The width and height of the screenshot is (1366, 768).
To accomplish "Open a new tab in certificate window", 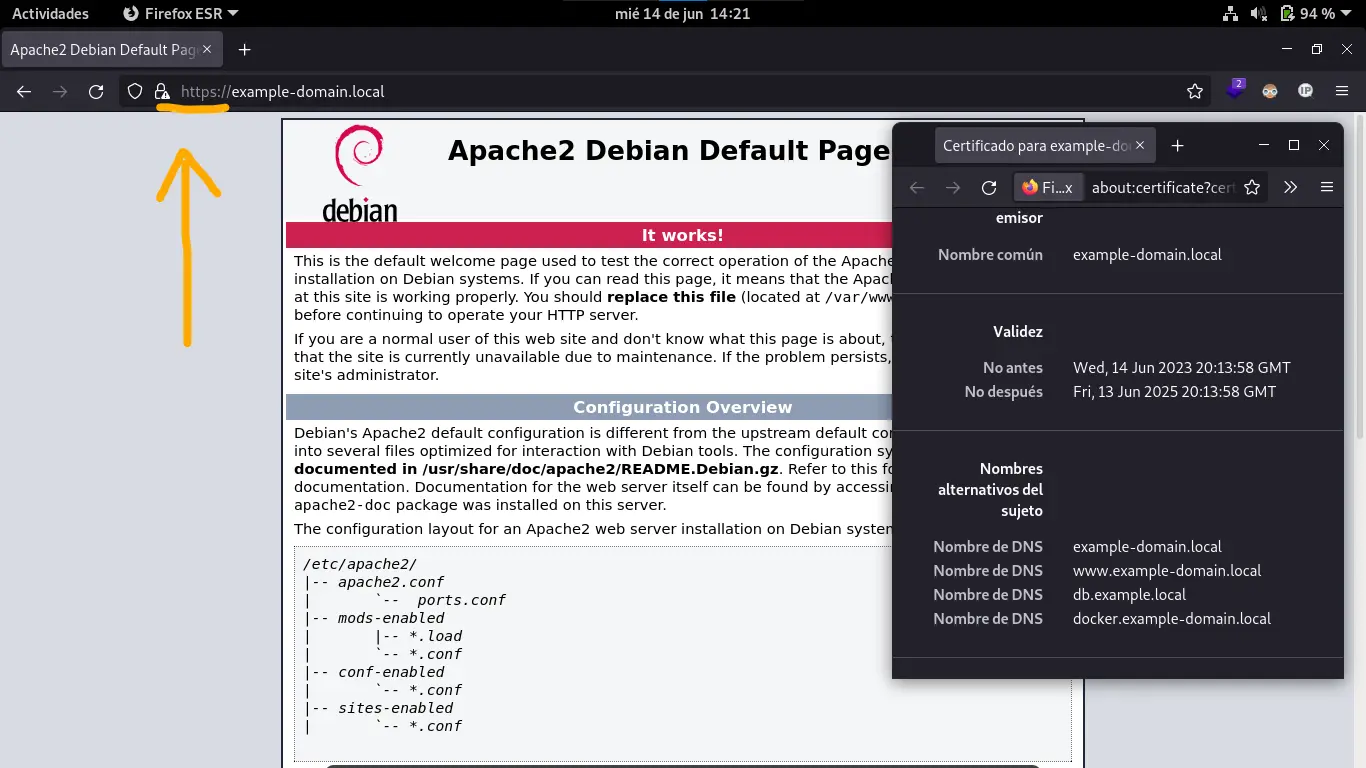I will click(x=1178, y=145).
